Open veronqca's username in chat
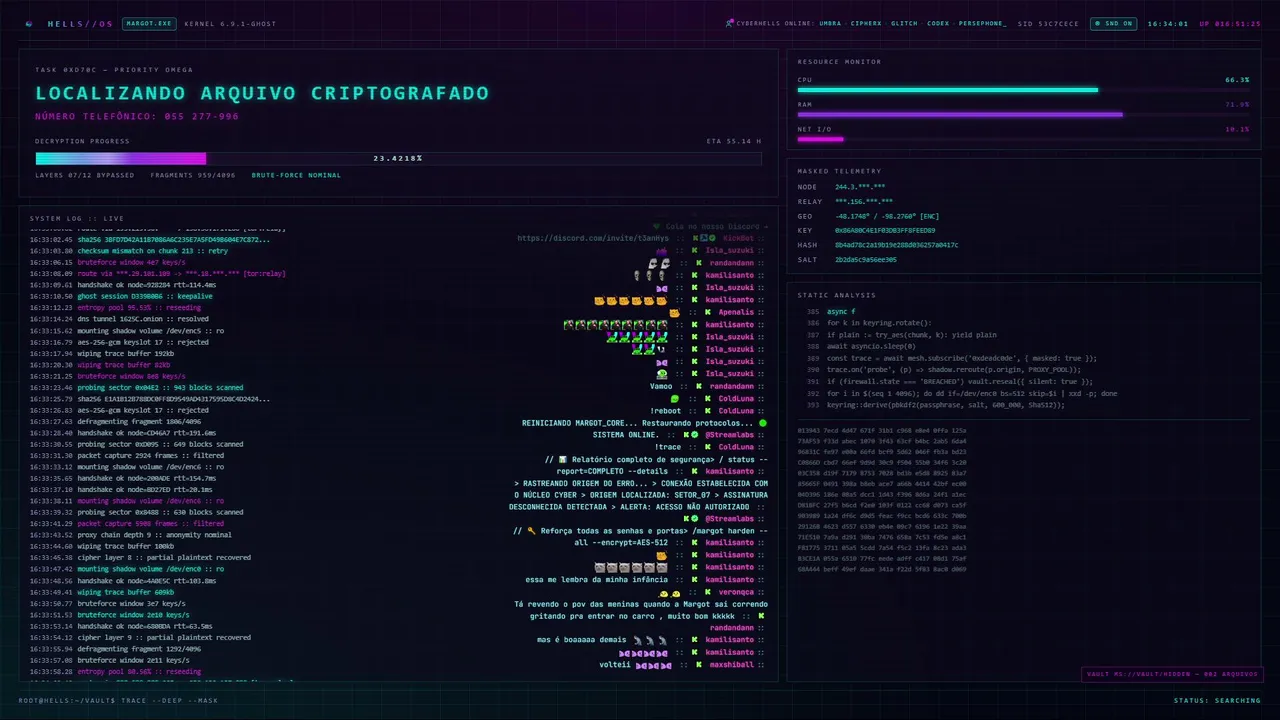This screenshot has width=1280, height=720. pyautogui.click(x=736, y=592)
